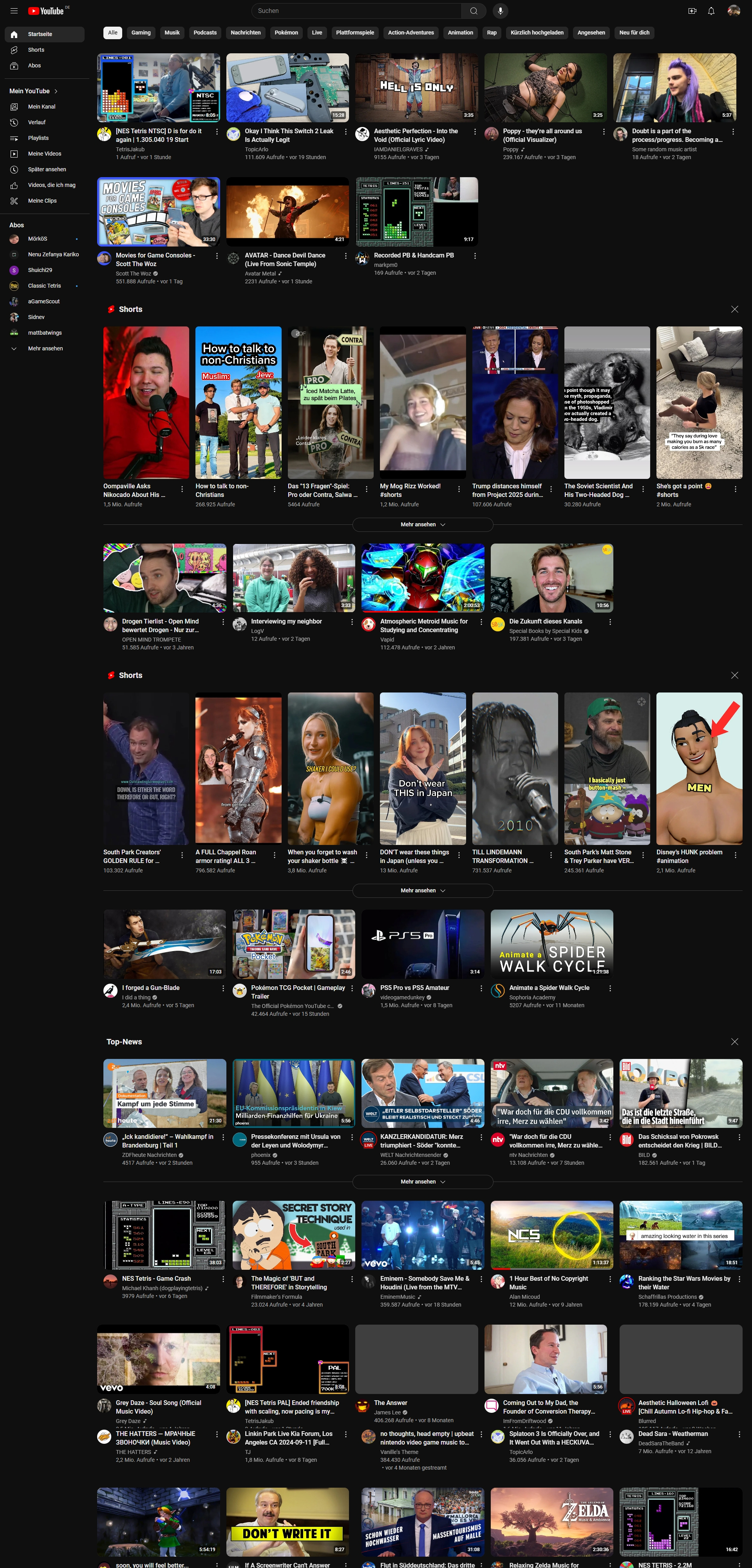Viewport: 752px width, 1568px height.
Task: Play the Atmospheric Metroid Music thumbnail
Action: coord(423,578)
